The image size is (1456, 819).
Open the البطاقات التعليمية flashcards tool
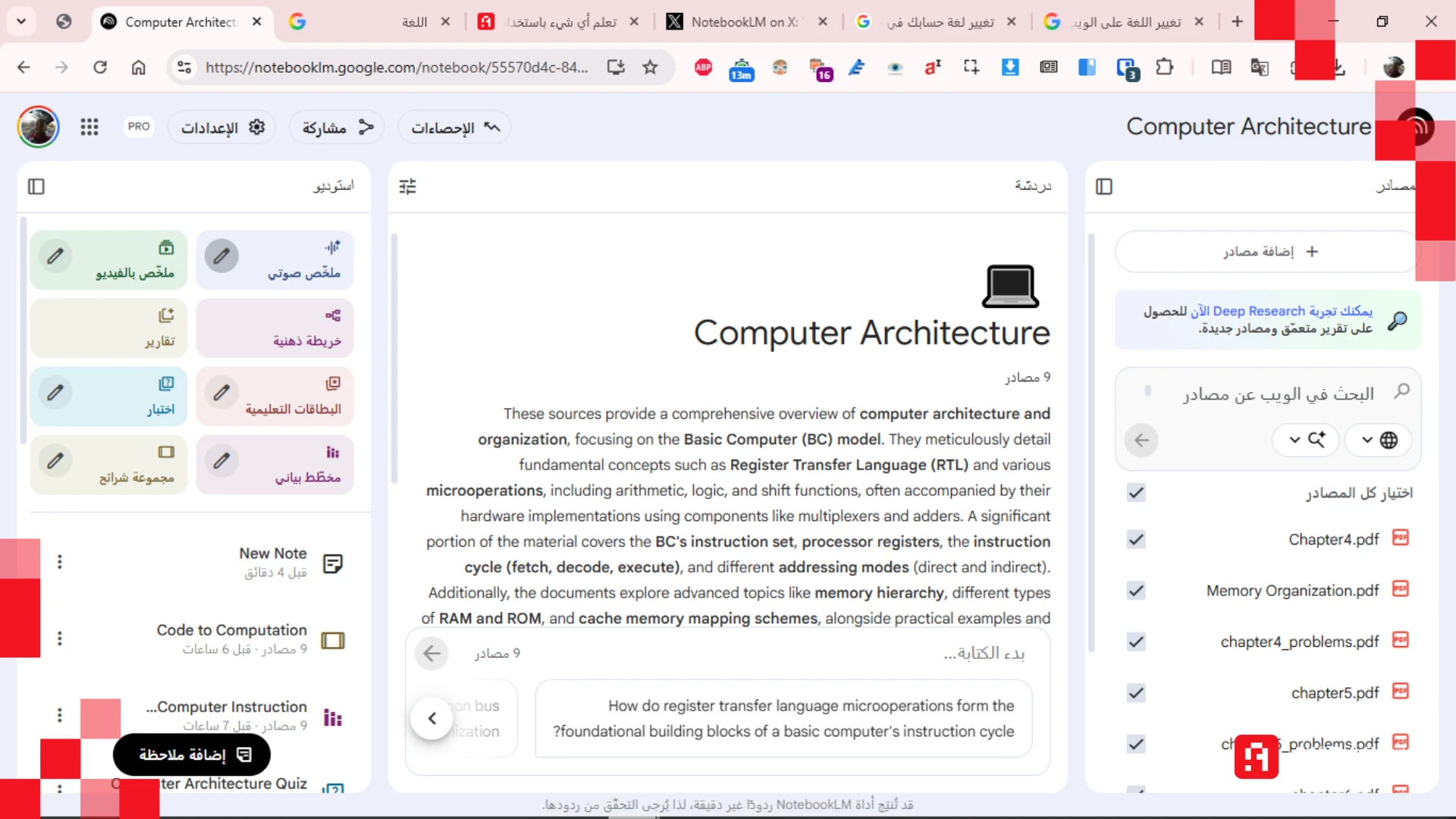coord(275,396)
